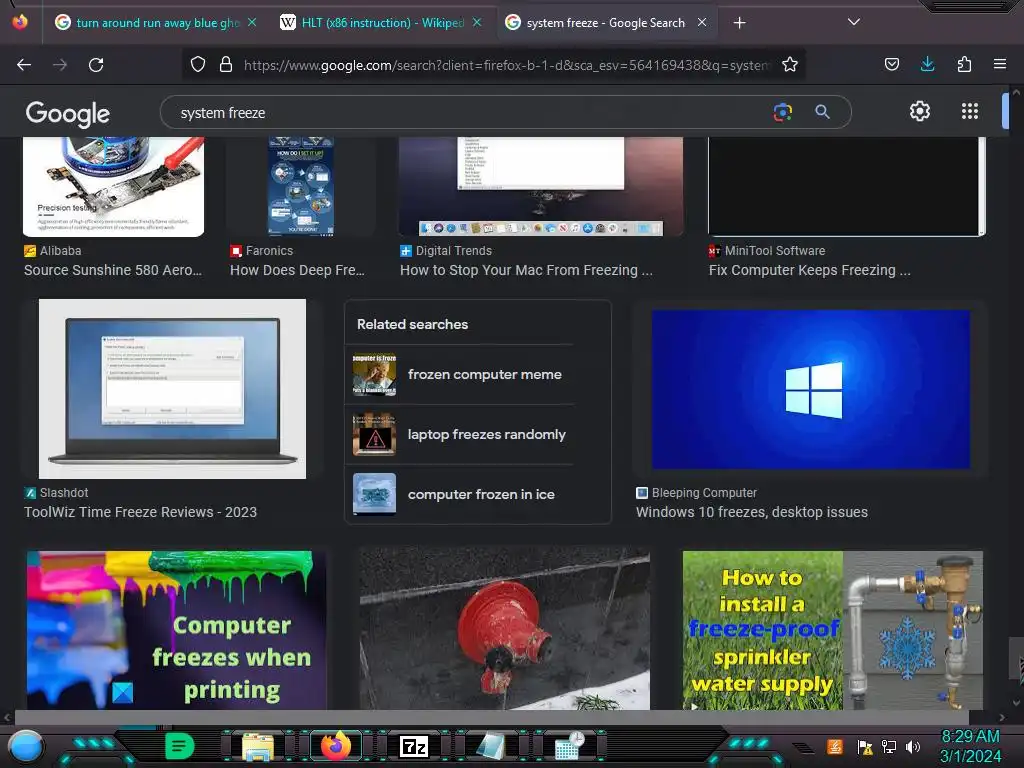Image resolution: width=1024 pixels, height=768 pixels.
Task: Close the 'turn around run away' tab
Action: (251, 23)
